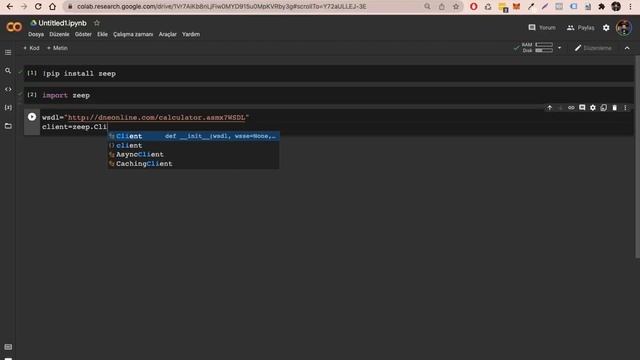The image size is (640, 360).
Task: Select the lowercase client suggestion
Action: tap(193, 145)
